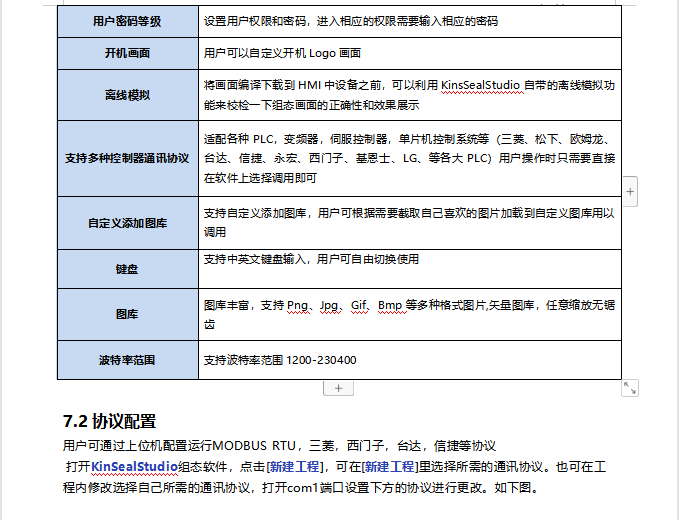Add table column with right-edge plus button
Image resolution: width=679 pixels, height=520 pixels.
click(x=630, y=191)
